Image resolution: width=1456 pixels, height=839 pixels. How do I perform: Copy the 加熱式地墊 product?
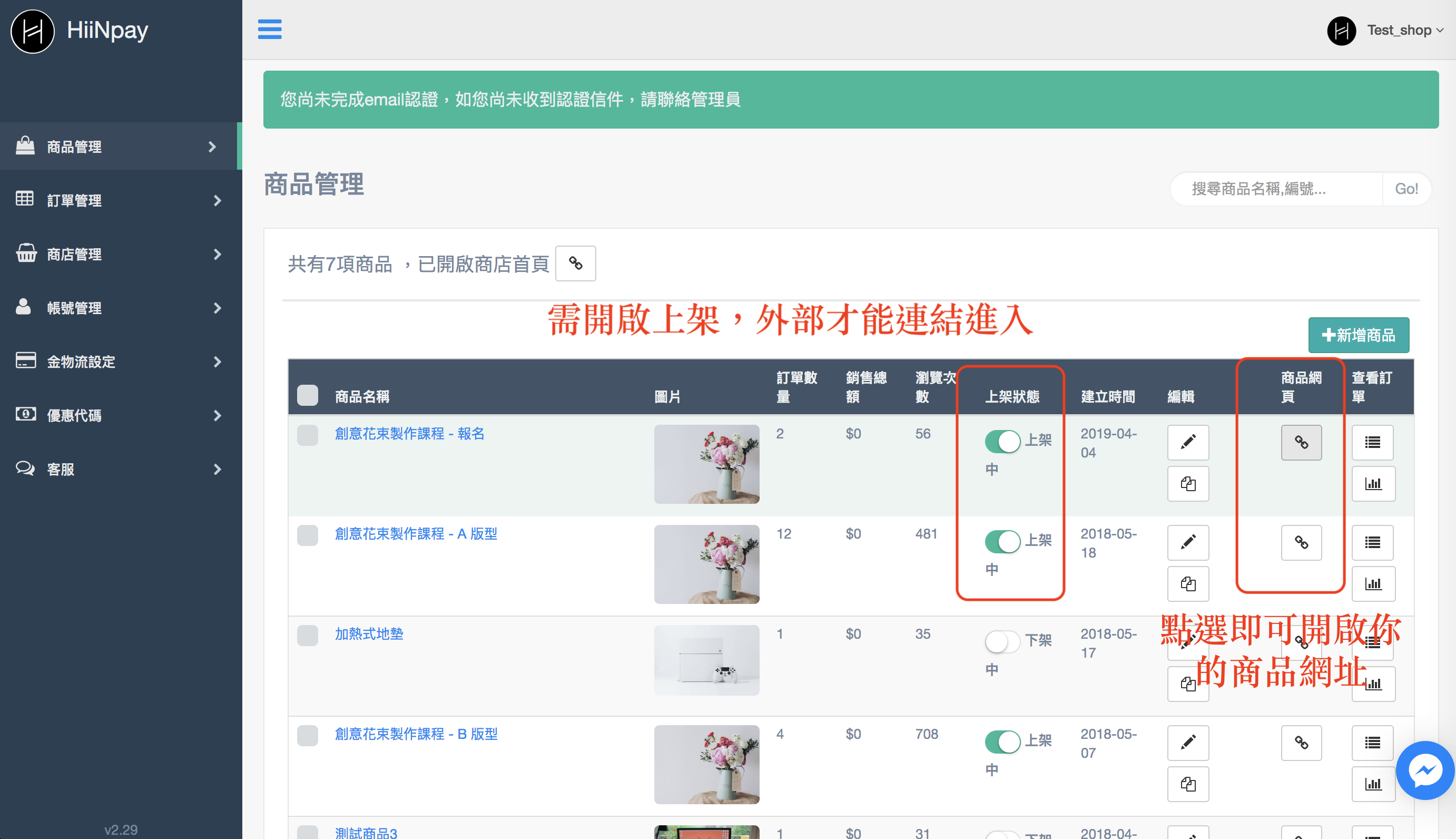coord(1187,684)
